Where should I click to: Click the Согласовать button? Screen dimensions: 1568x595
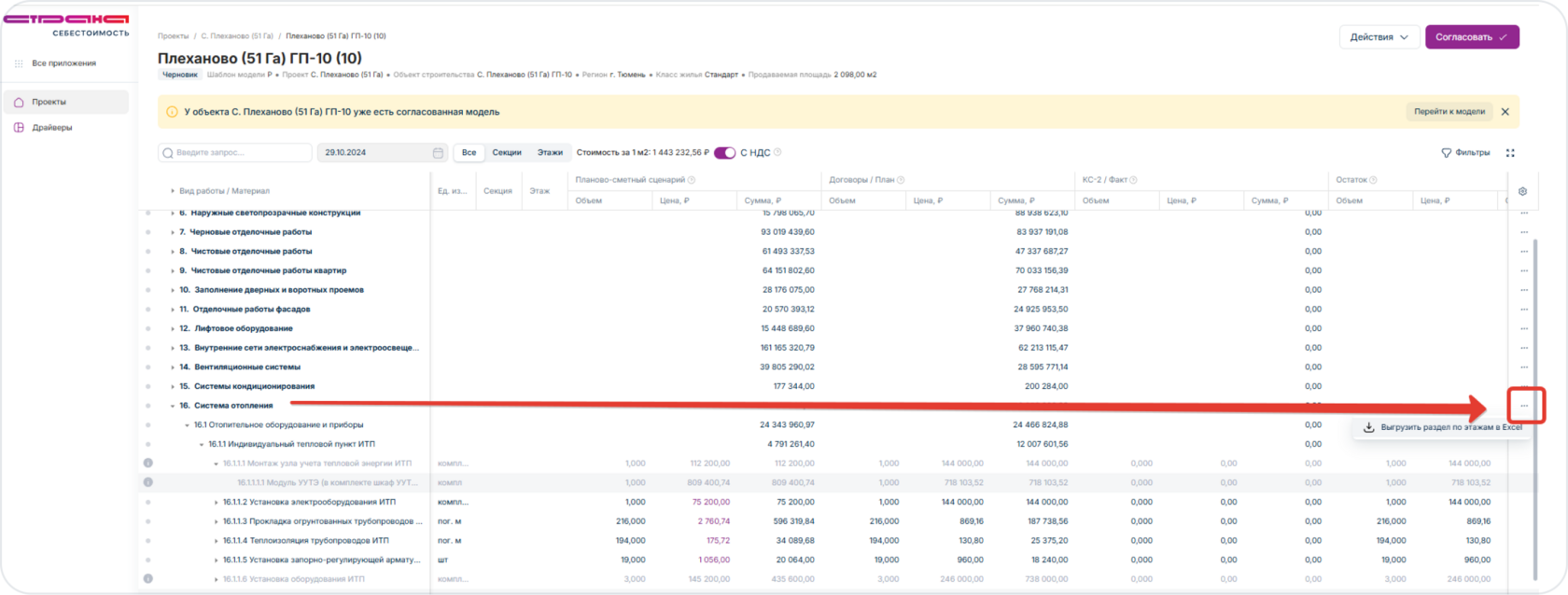(x=1472, y=37)
